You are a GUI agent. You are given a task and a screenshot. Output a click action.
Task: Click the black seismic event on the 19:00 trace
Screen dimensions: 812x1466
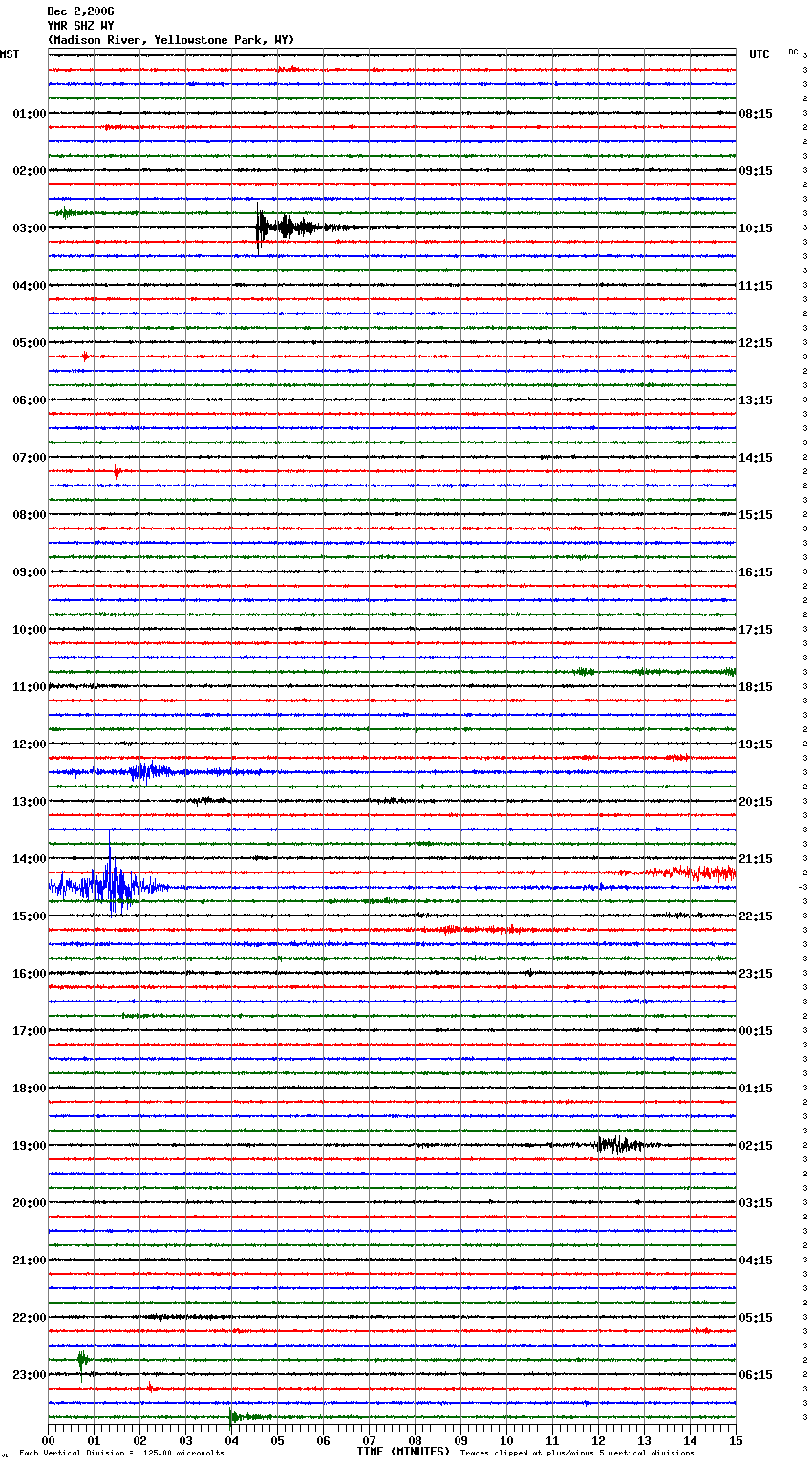(619, 1144)
